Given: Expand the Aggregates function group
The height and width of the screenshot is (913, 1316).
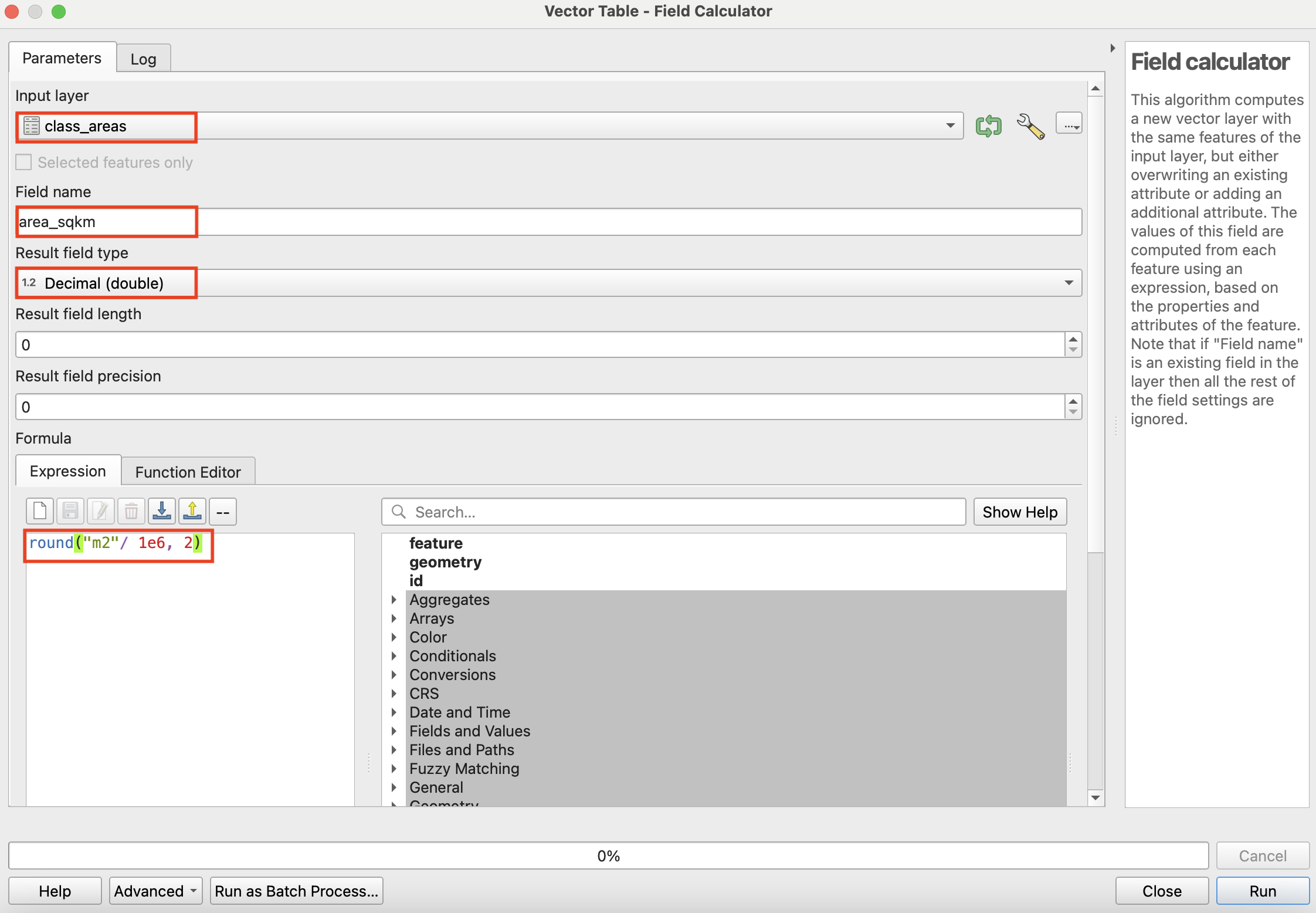Looking at the screenshot, I should (x=394, y=600).
